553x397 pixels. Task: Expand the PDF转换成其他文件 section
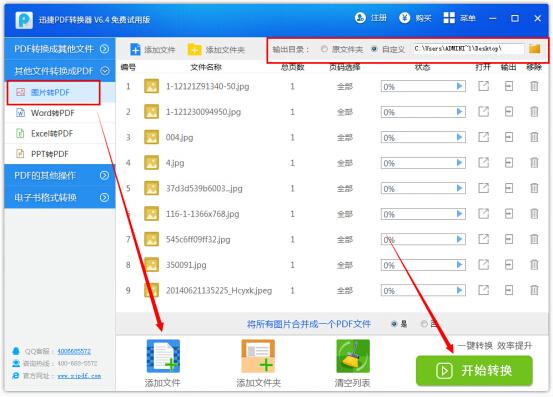point(60,49)
